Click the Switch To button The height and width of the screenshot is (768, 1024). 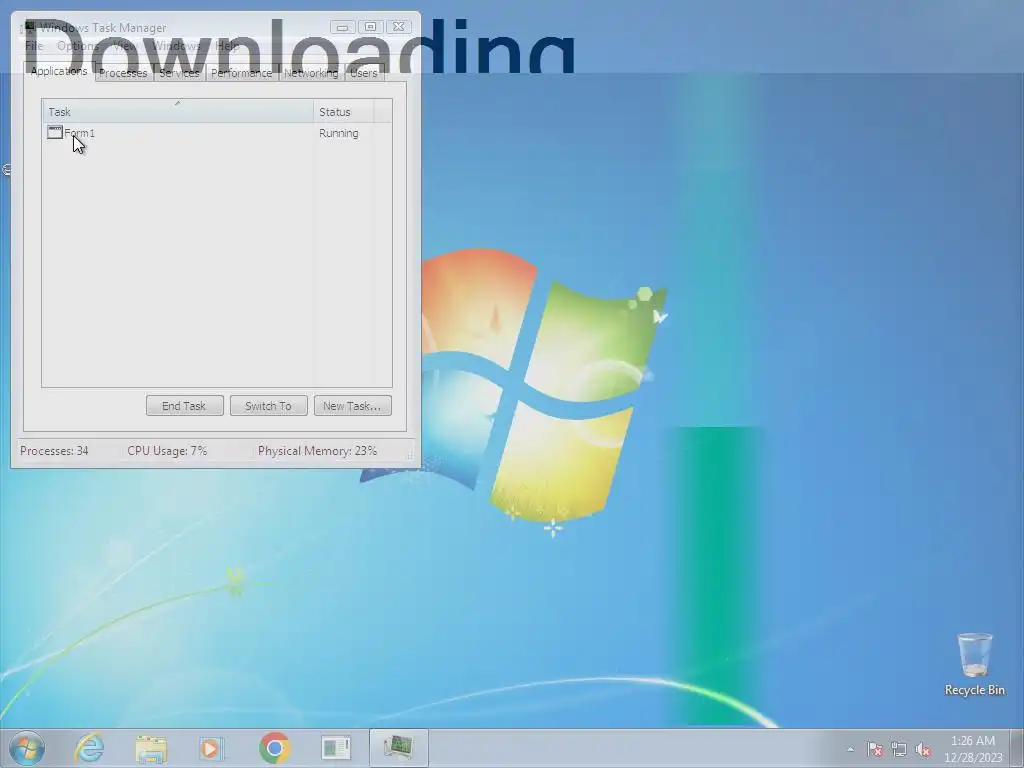[x=268, y=406]
